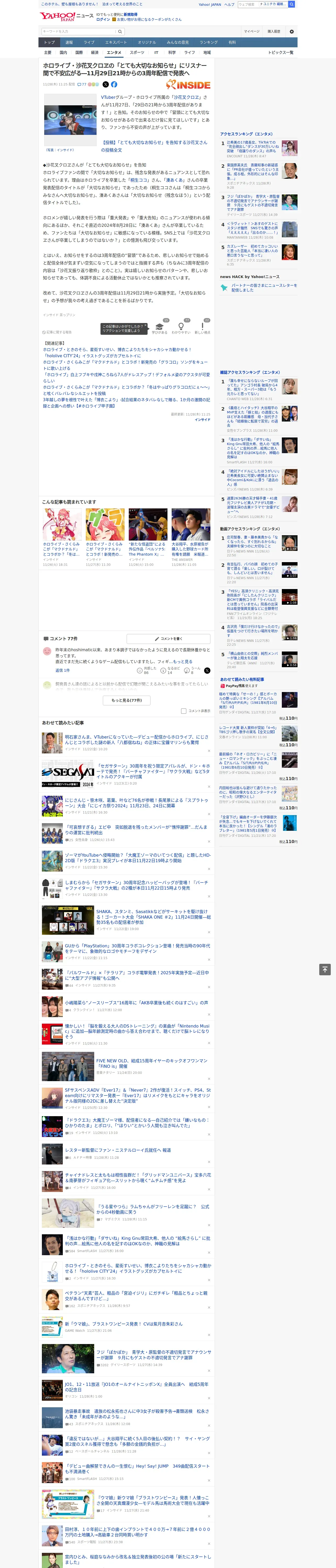Screen dimensions: 336x1568
Task: React with the 学びがある graduation cap icon
Action: 160,327
